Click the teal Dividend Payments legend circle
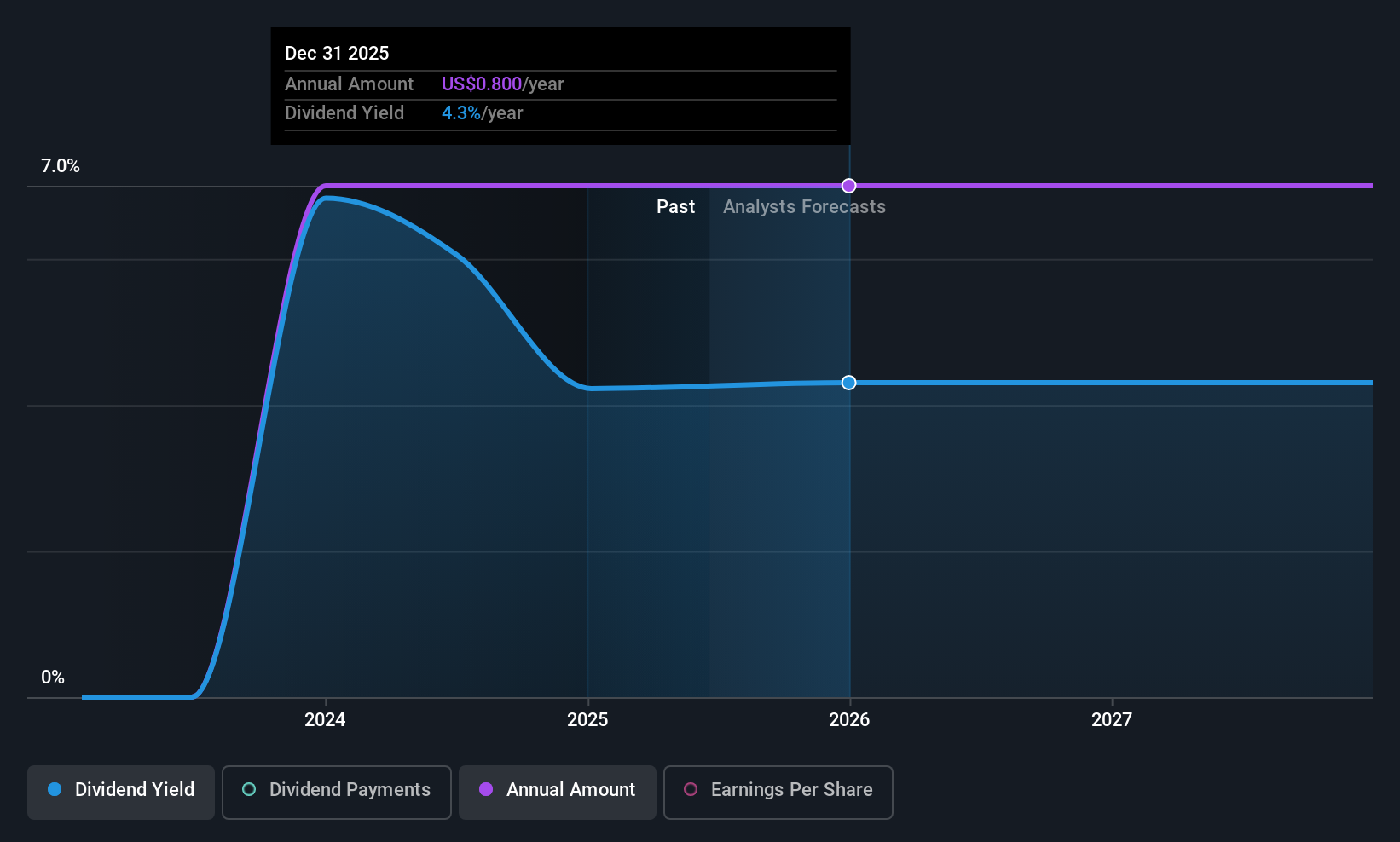The image size is (1400, 842). 249,789
